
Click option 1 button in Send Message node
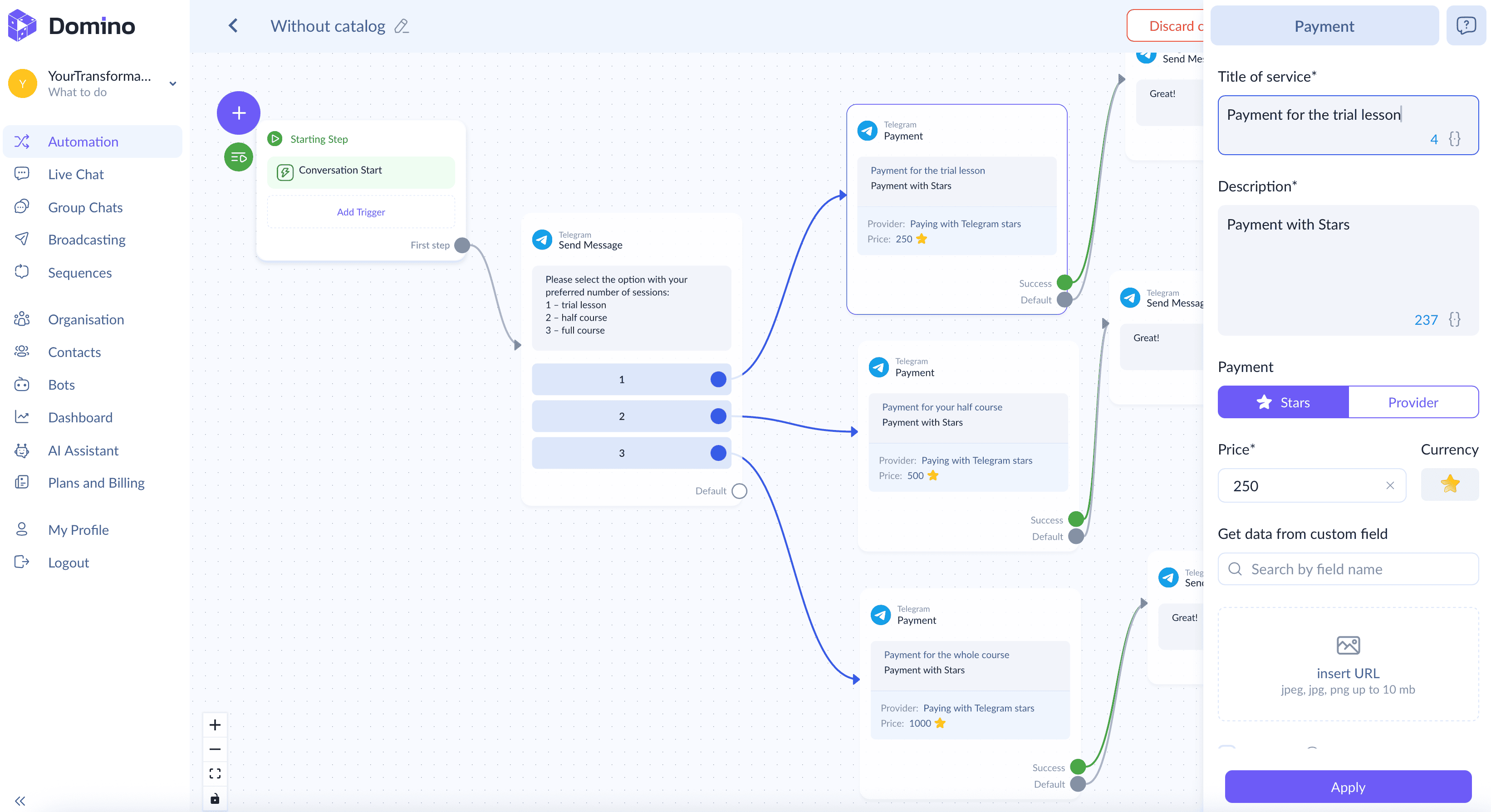632,379
